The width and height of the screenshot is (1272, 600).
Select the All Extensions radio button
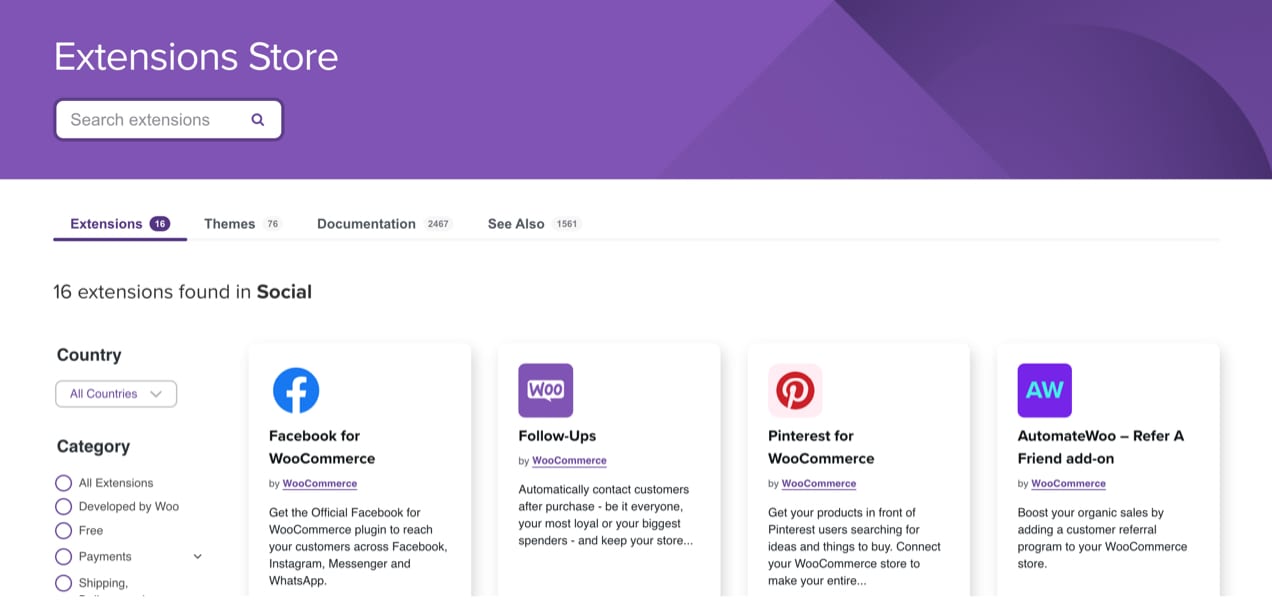coord(63,482)
